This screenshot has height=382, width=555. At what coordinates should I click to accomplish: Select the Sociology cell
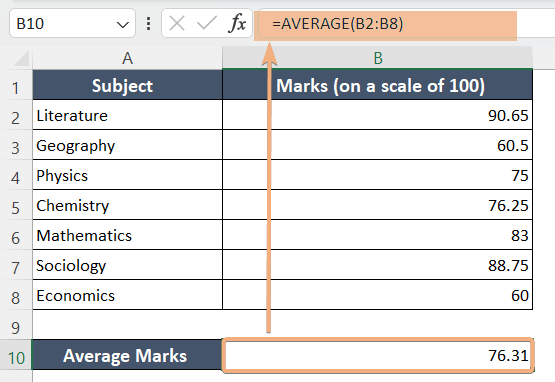(127, 265)
